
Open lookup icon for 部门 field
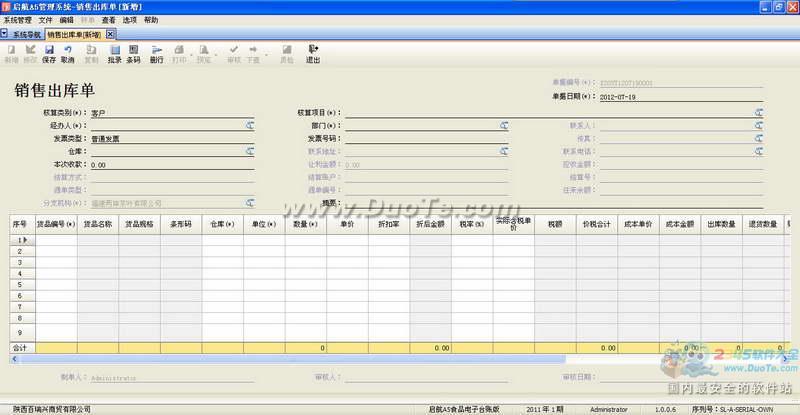point(504,125)
